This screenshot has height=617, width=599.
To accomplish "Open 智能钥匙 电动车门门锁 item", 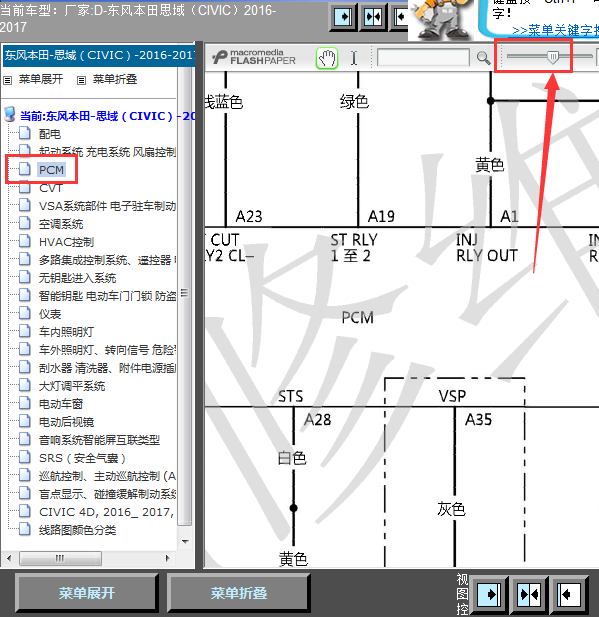I will [107, 296].
